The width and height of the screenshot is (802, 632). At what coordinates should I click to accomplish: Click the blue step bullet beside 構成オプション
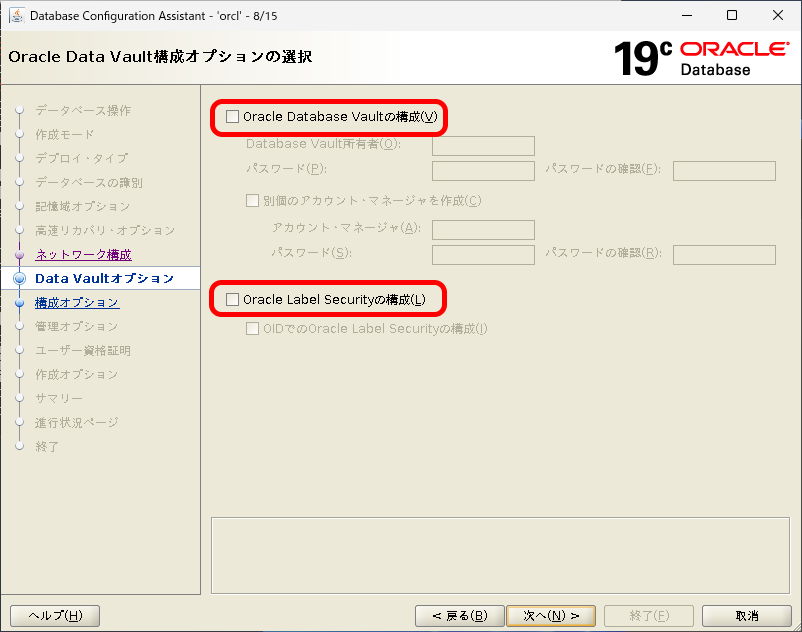[x=18, y=302]
